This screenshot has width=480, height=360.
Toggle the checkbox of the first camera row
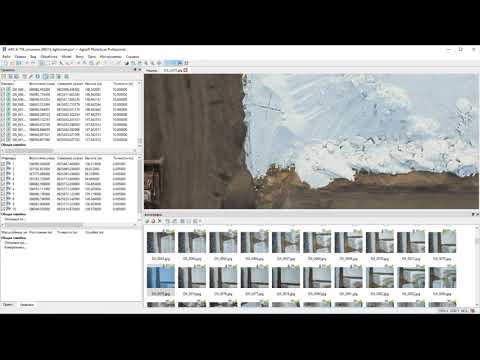(x=3, y=90)
